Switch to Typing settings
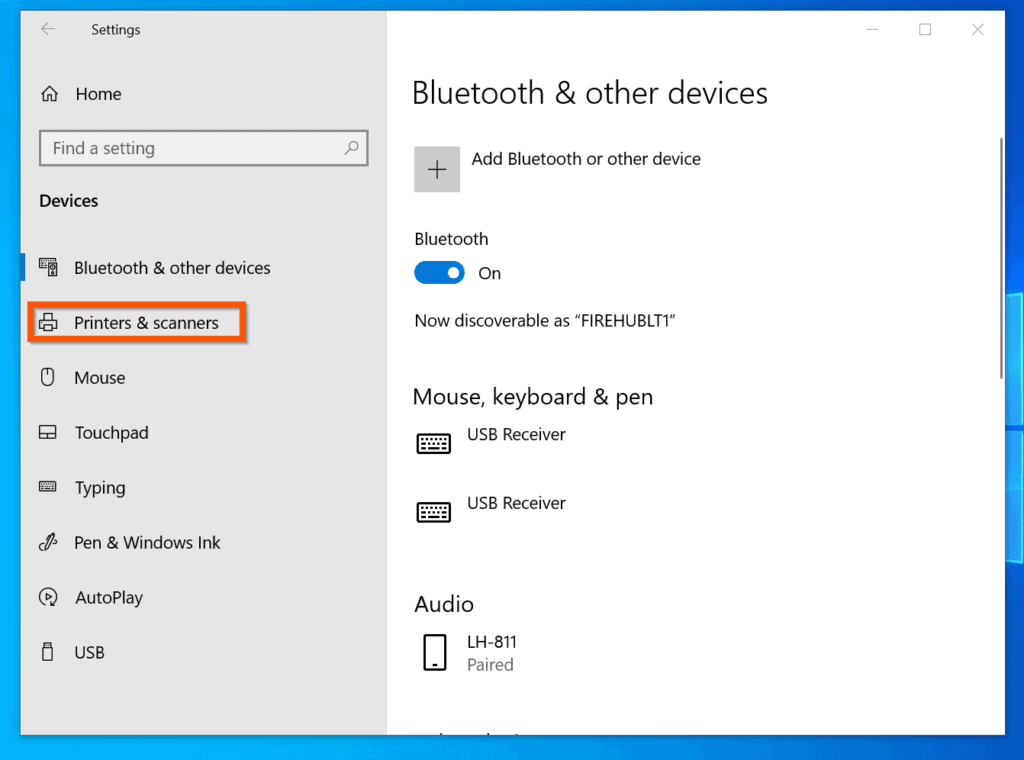Viewport: 1024px width, 760px height. tap(100, 488)
